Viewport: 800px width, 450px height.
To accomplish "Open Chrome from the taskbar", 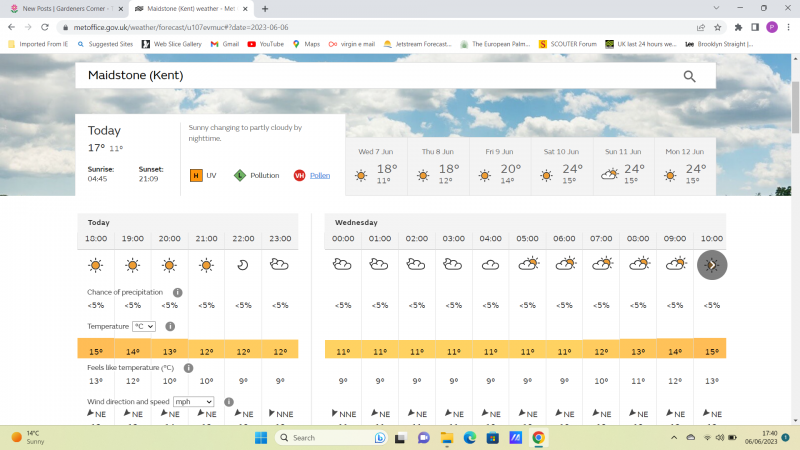I will pyautogui.click(x=538, y=438).
